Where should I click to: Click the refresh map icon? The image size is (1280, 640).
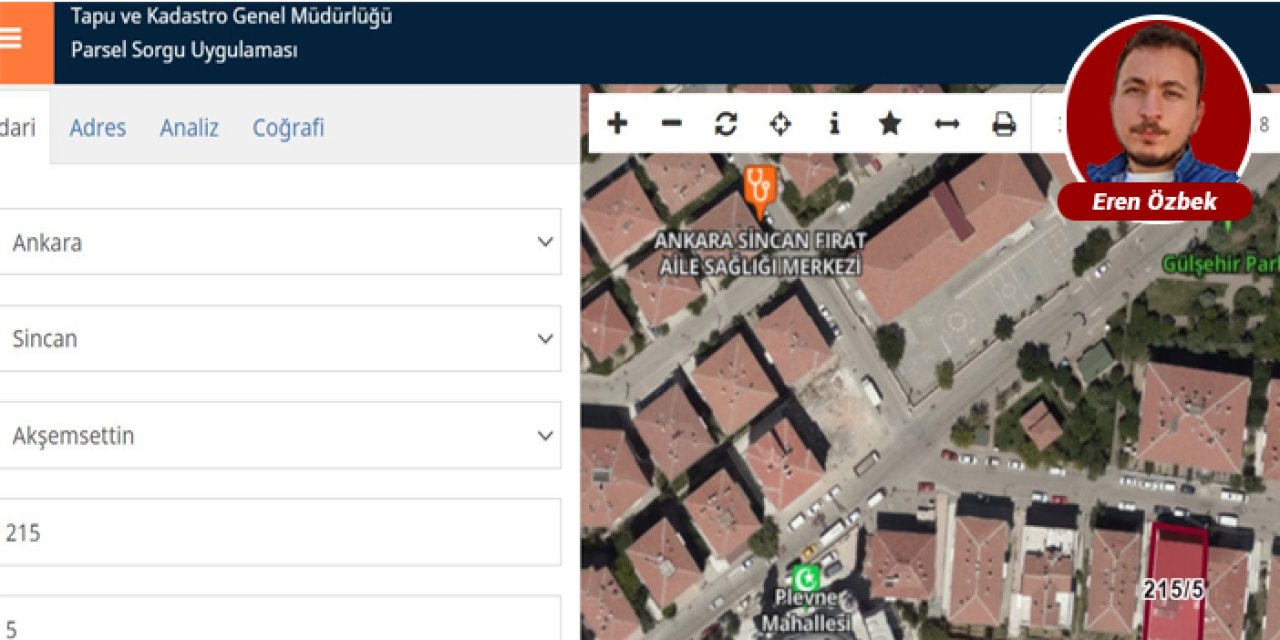pos(726,124)
